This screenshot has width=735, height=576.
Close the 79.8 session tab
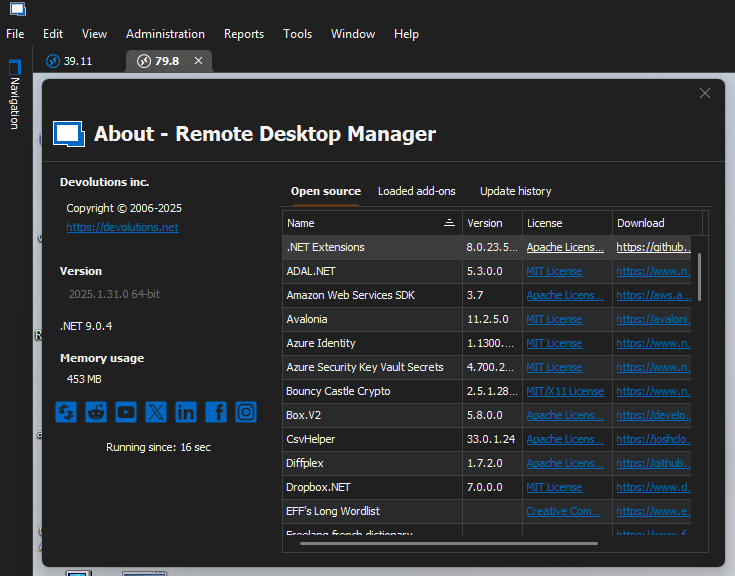[x=198, y=60]
